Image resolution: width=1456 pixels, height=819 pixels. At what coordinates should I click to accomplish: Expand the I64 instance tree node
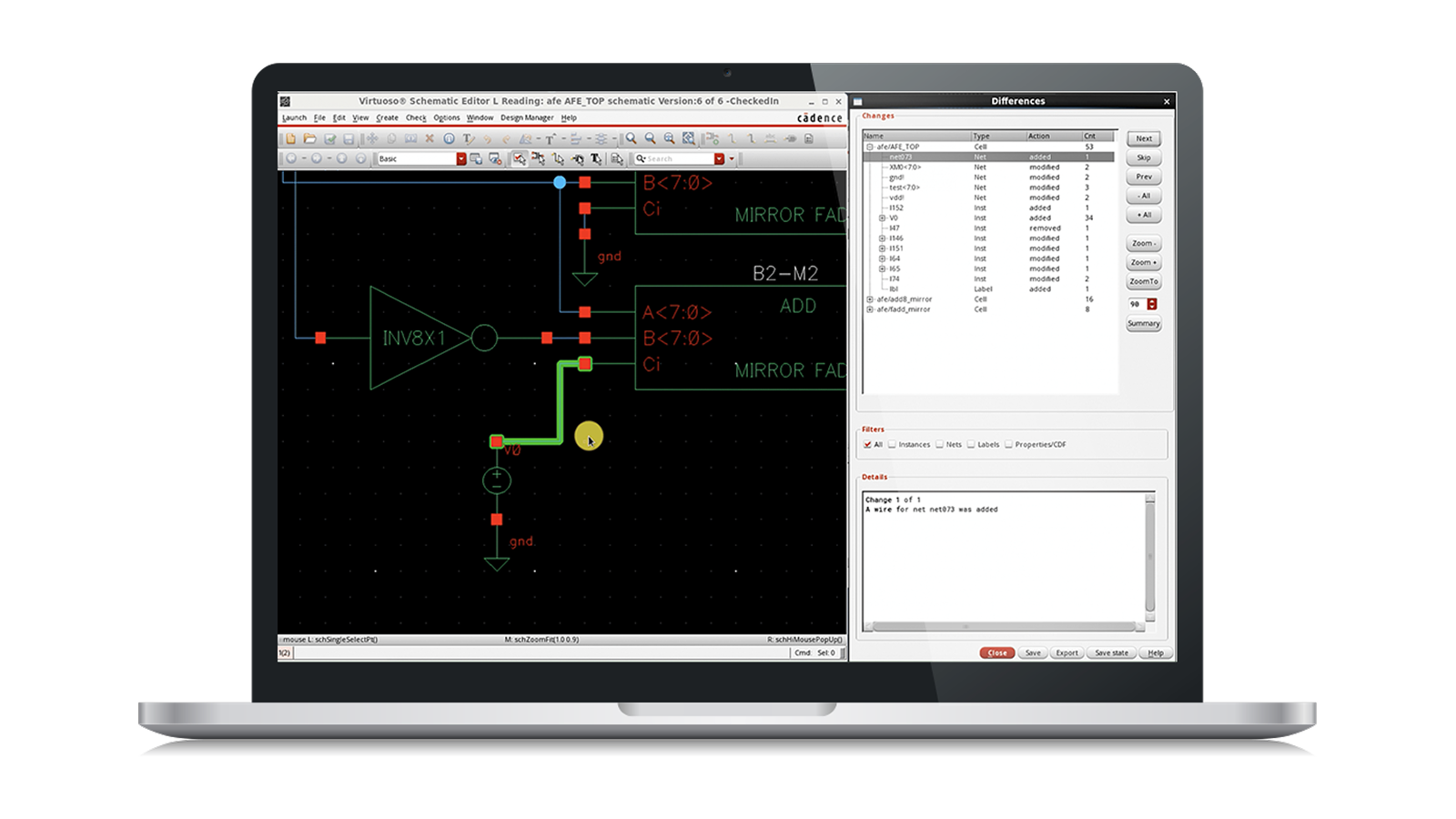(882, 258)
